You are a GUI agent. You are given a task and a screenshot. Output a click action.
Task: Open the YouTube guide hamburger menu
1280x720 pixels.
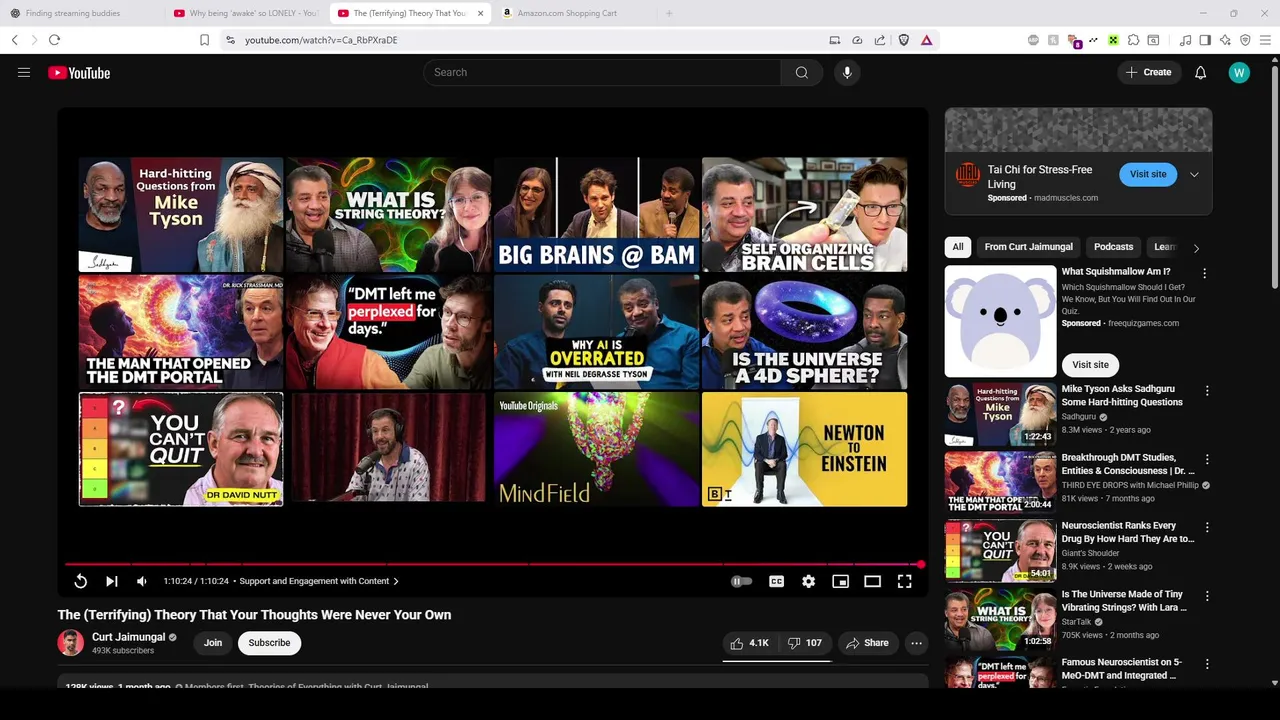click(24, 72)
